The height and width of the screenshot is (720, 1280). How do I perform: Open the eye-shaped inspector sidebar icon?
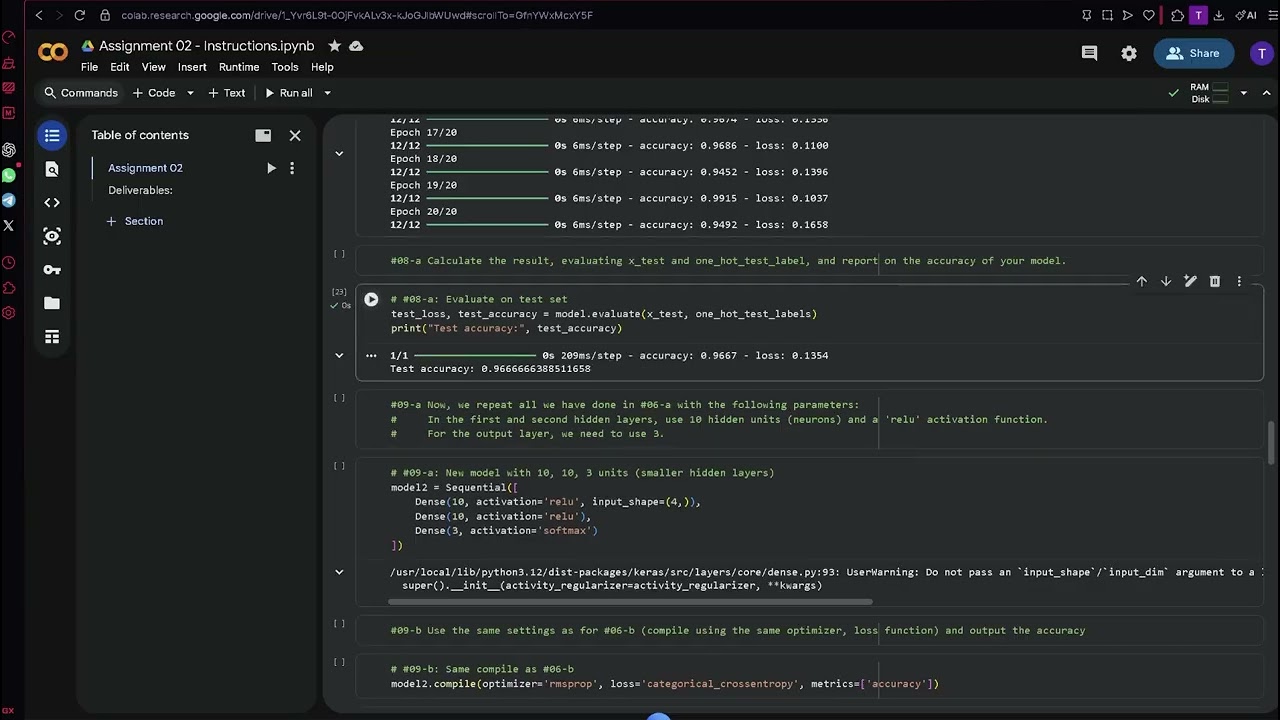coord(52,236)
